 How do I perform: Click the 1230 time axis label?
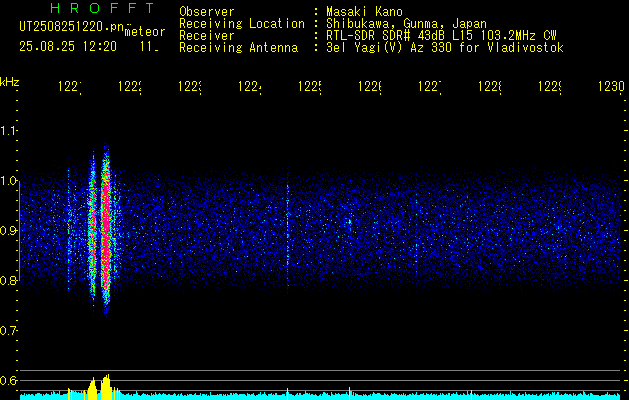coord(611,87)
